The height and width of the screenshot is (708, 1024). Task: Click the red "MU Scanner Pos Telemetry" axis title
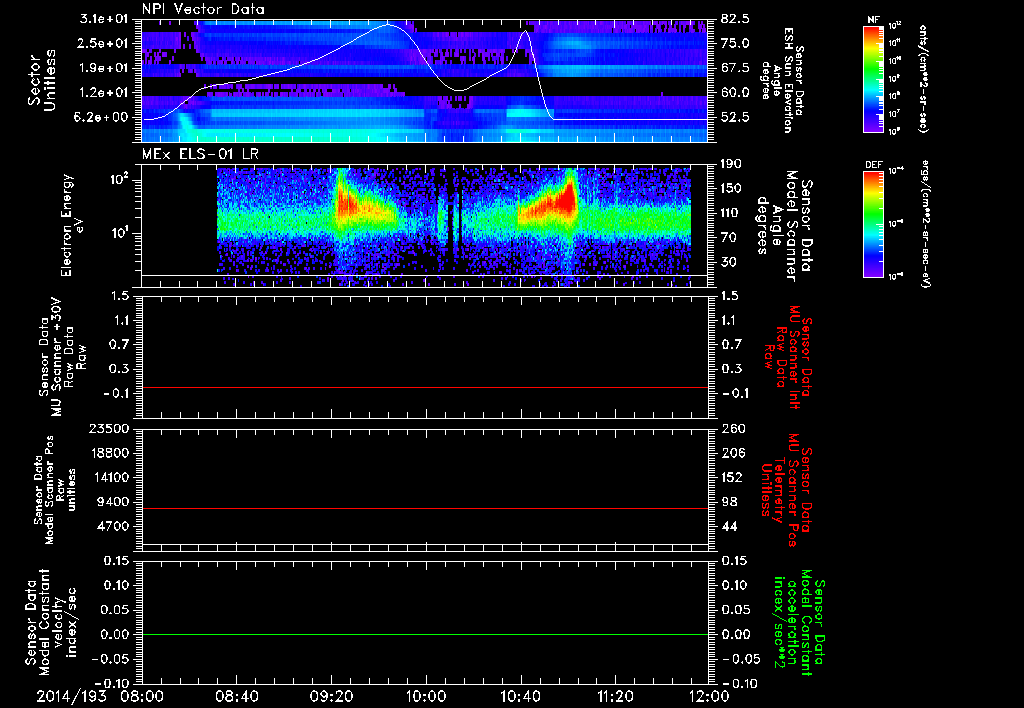click(786, 490)
